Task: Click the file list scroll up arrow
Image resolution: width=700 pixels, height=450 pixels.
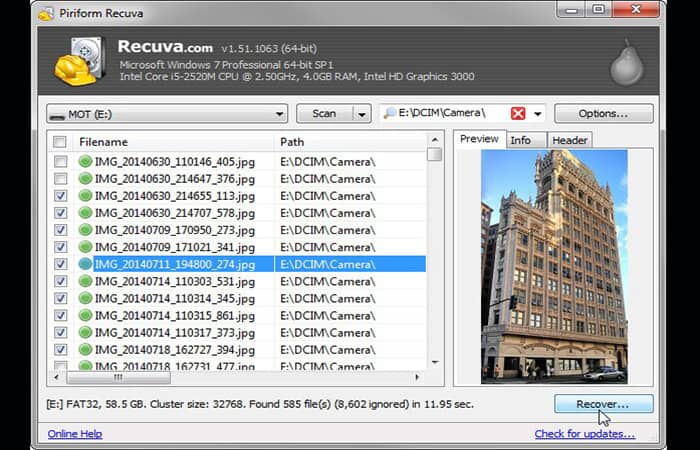Action: pos(435,140)
